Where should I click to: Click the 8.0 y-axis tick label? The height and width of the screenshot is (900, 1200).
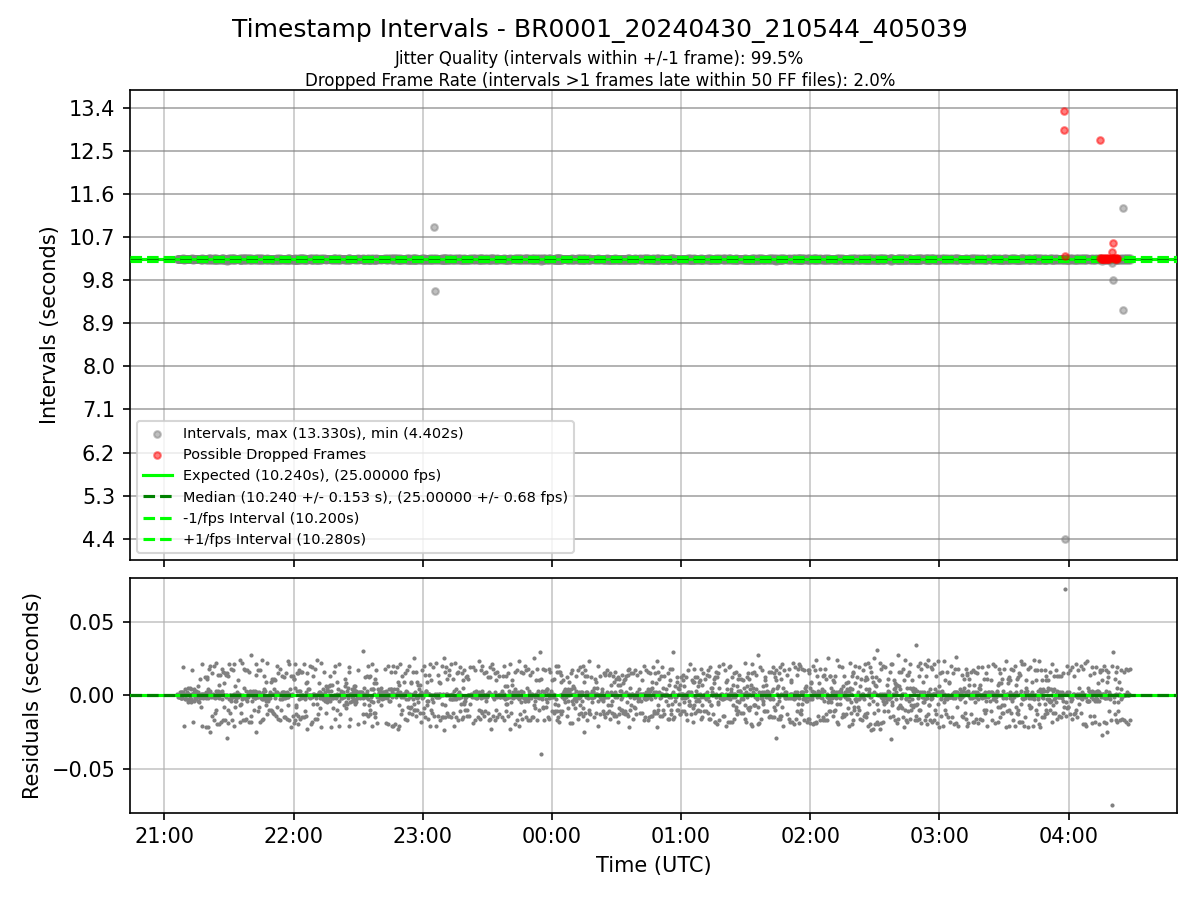[98, 366]
